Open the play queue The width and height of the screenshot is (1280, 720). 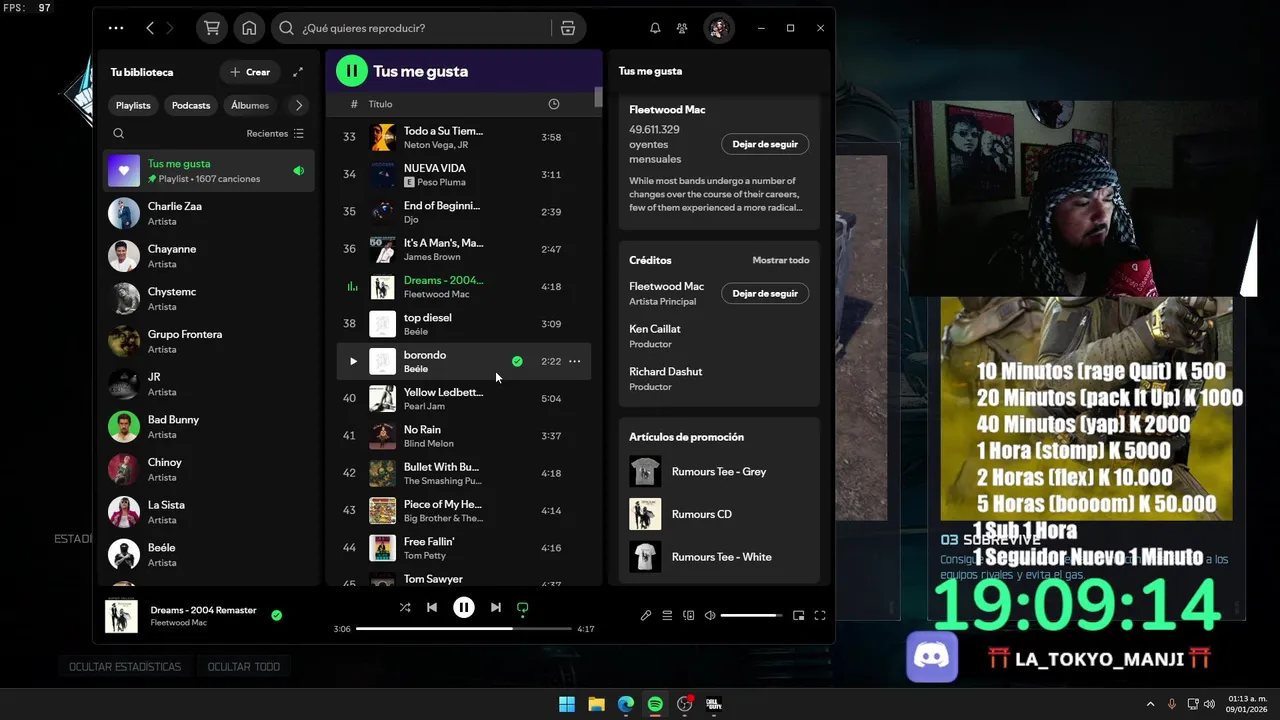(667, 616)
